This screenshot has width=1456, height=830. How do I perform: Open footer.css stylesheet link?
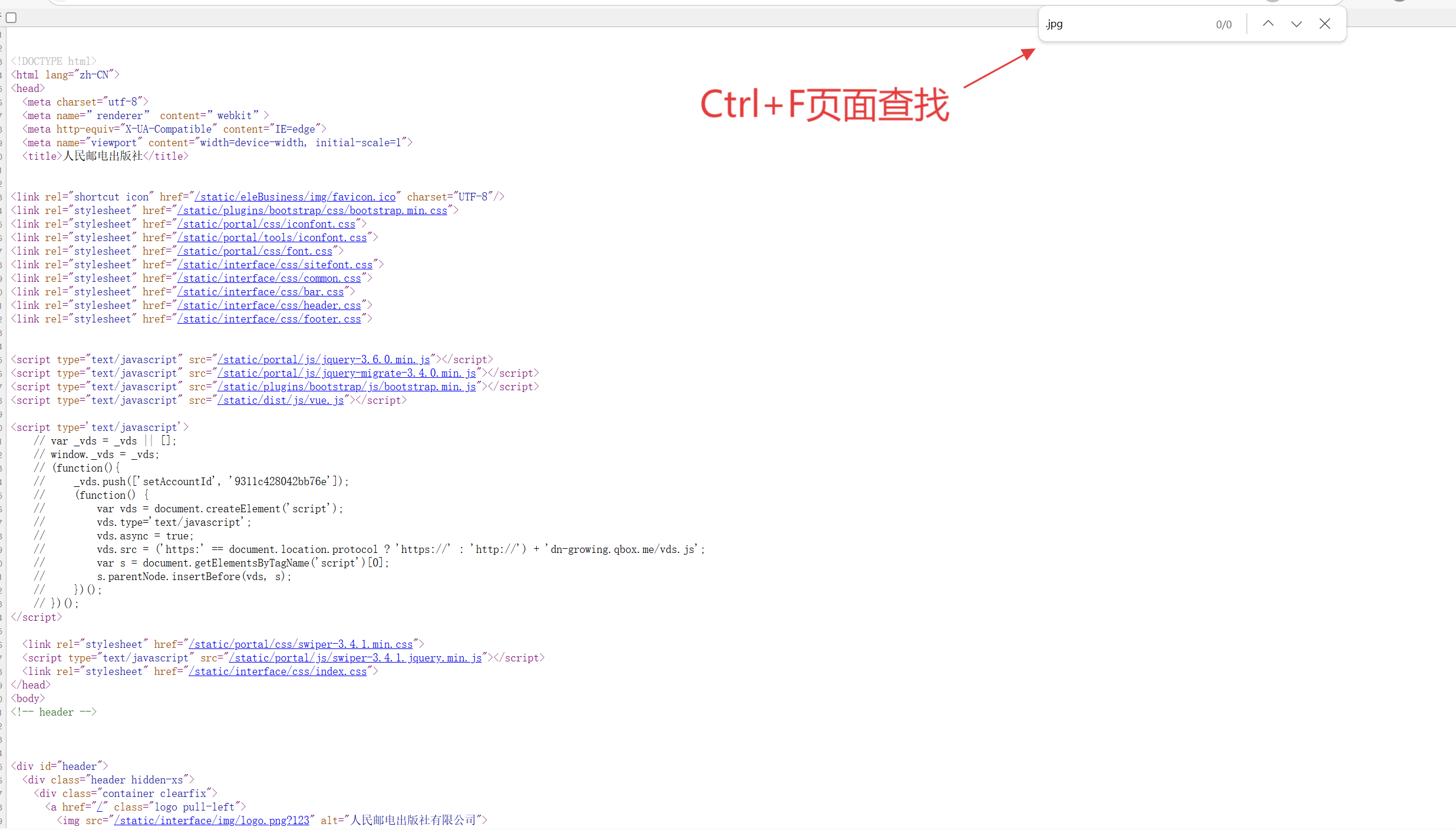point(269,319)
